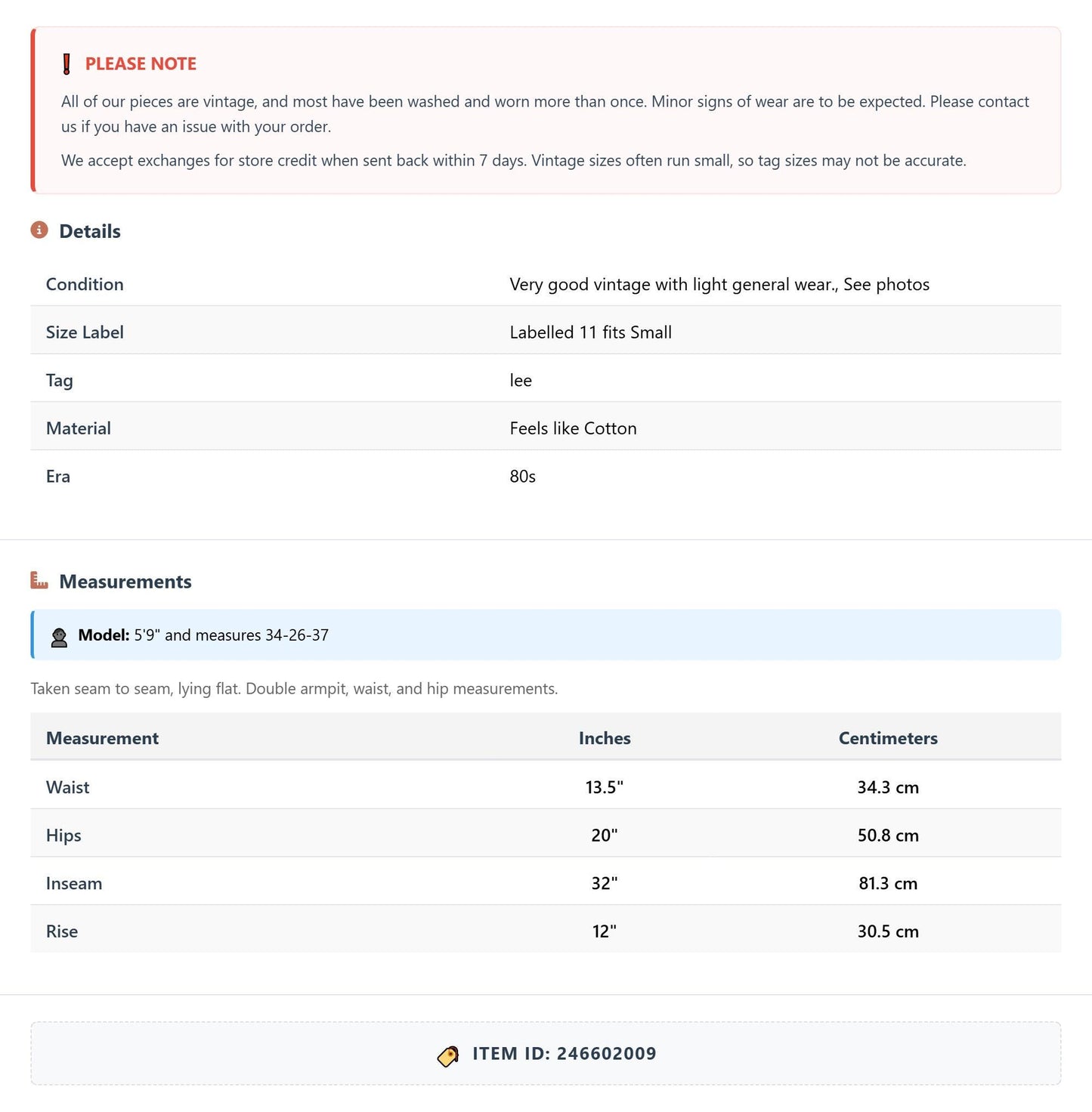Click the model person avatar icon
The width and height of the screenshot is (1092, 1112).
(59, 637)
